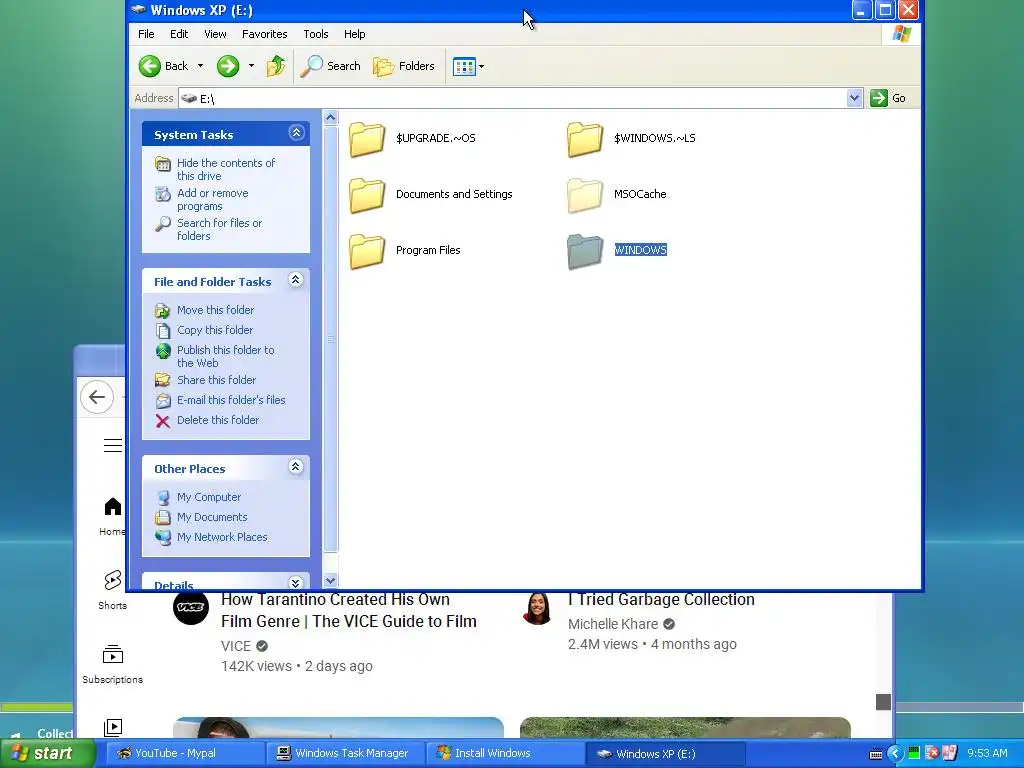1024x768 pixels.
Task: Collapse the File and Folder Tasks panel
Action: coord(296,280)
